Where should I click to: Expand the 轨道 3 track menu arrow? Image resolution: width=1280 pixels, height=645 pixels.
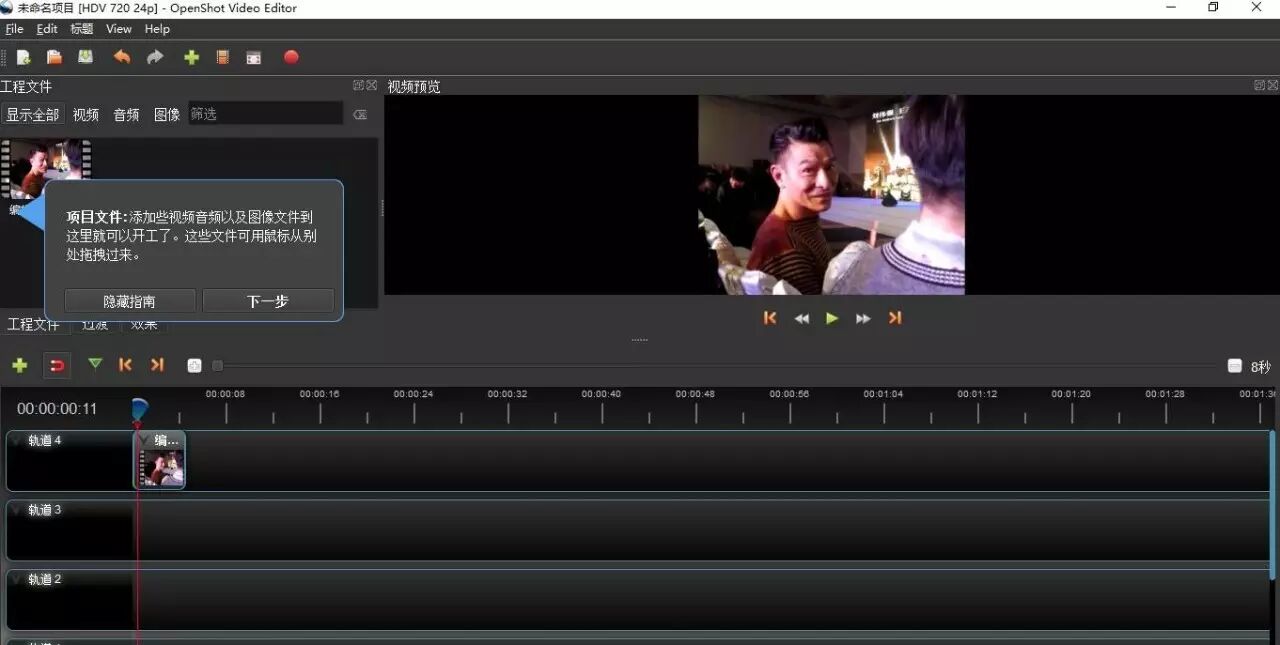pos(17,510)
